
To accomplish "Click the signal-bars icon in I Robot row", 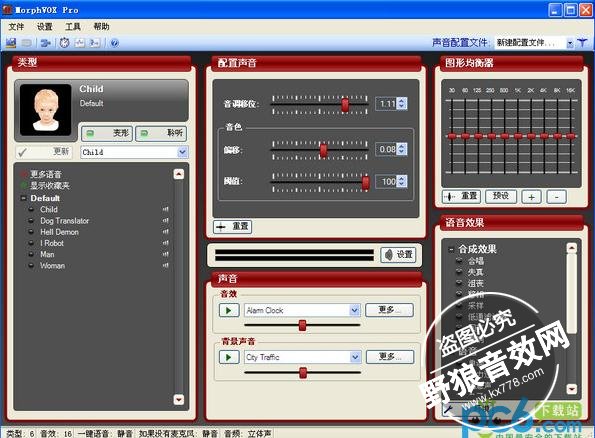I will pos(165,243).
